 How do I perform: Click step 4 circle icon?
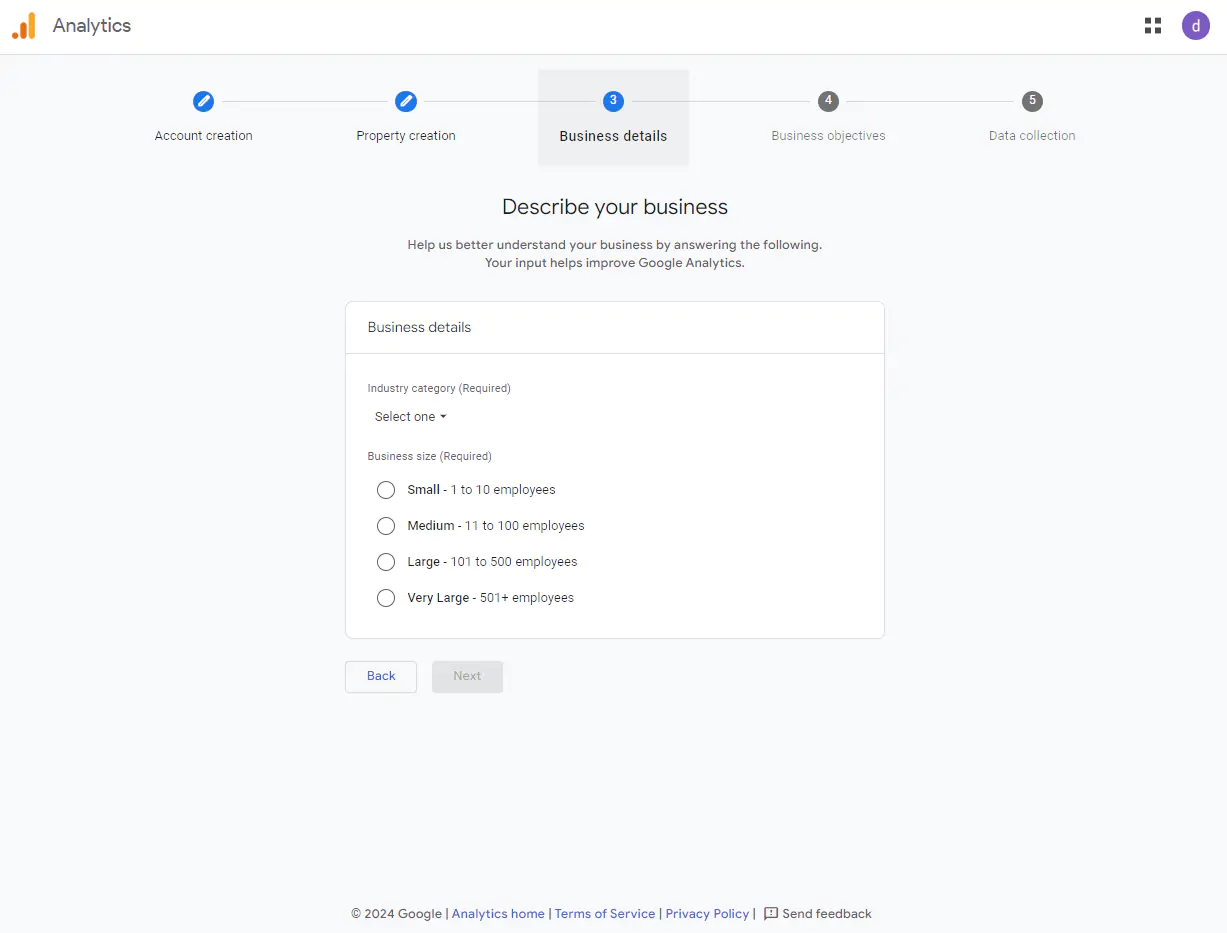828,101
